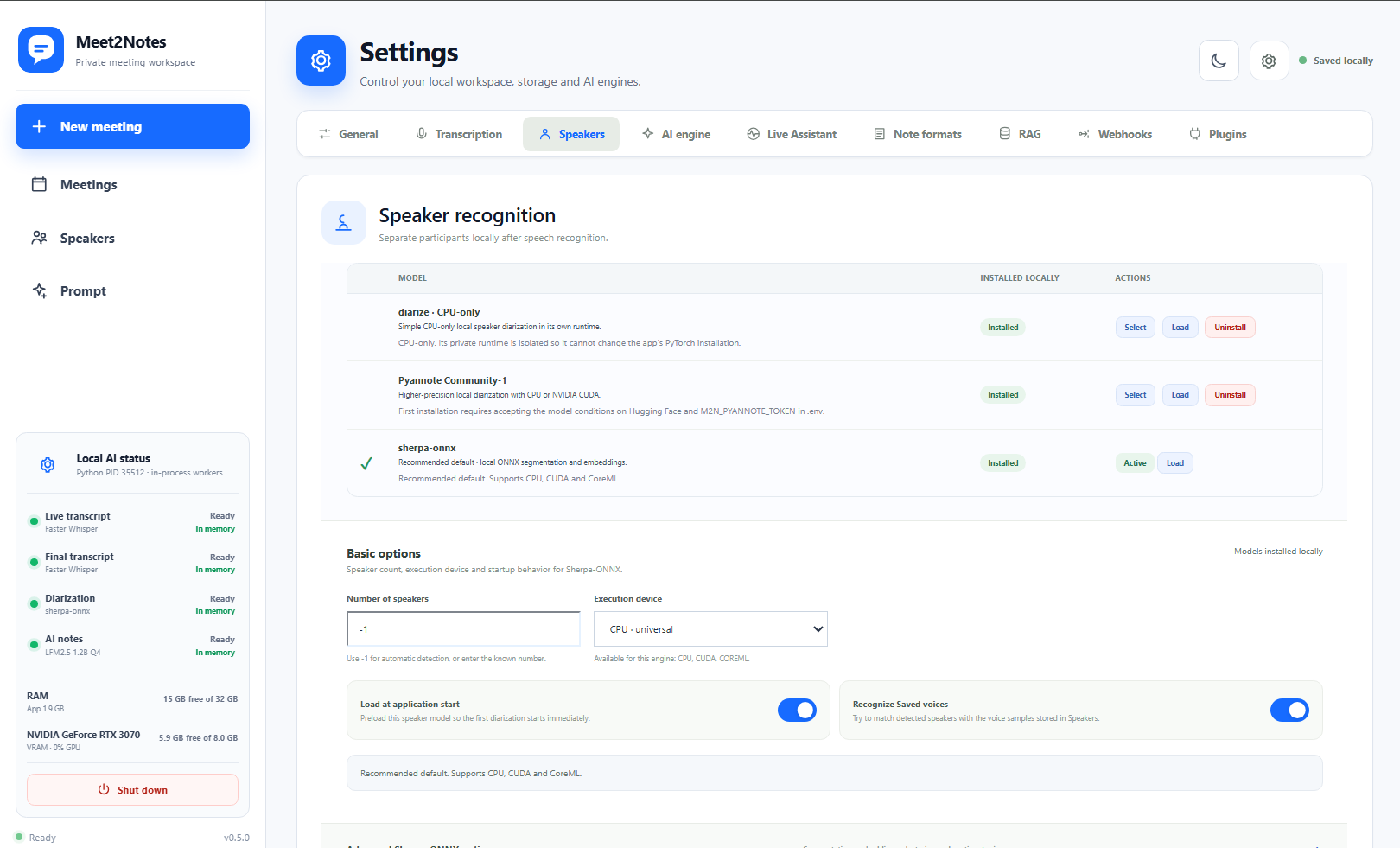Select the Pyannote Community-1 model
Screen dimensions: 1400x848
point(1135,395)
